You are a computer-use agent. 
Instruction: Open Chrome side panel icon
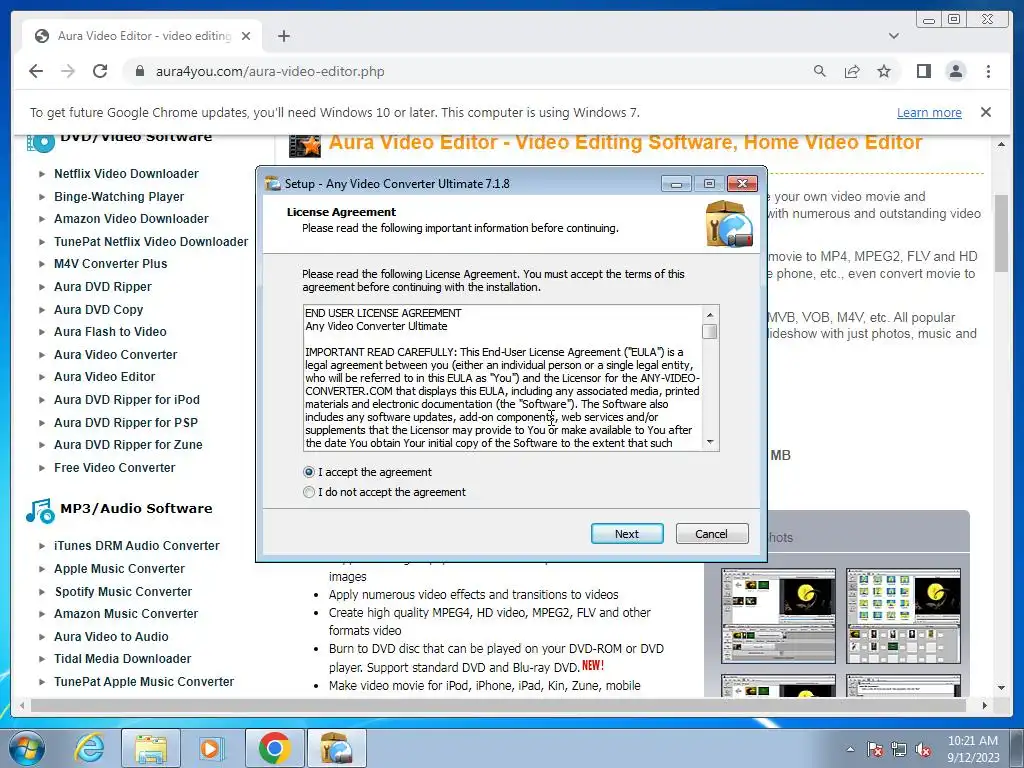(x=923, y=71)
